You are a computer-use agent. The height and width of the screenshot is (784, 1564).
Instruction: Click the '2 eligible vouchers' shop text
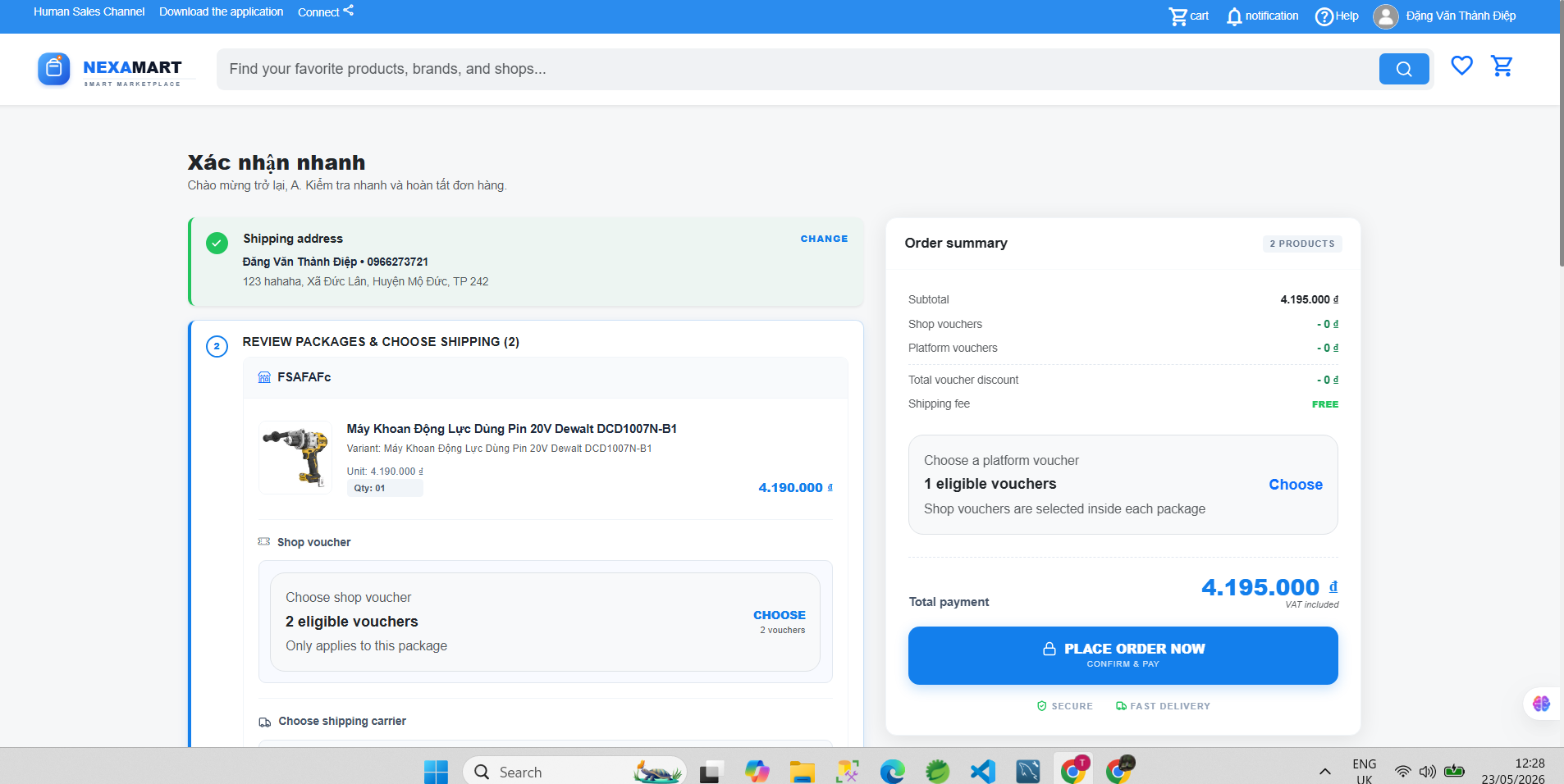click(351, 622)
